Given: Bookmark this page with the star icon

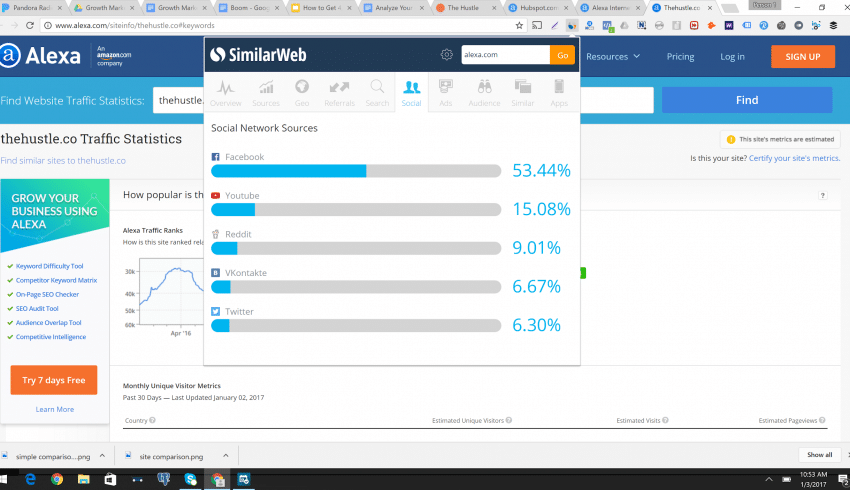Looking at the screenshot, I should click(x=519, y=25).
